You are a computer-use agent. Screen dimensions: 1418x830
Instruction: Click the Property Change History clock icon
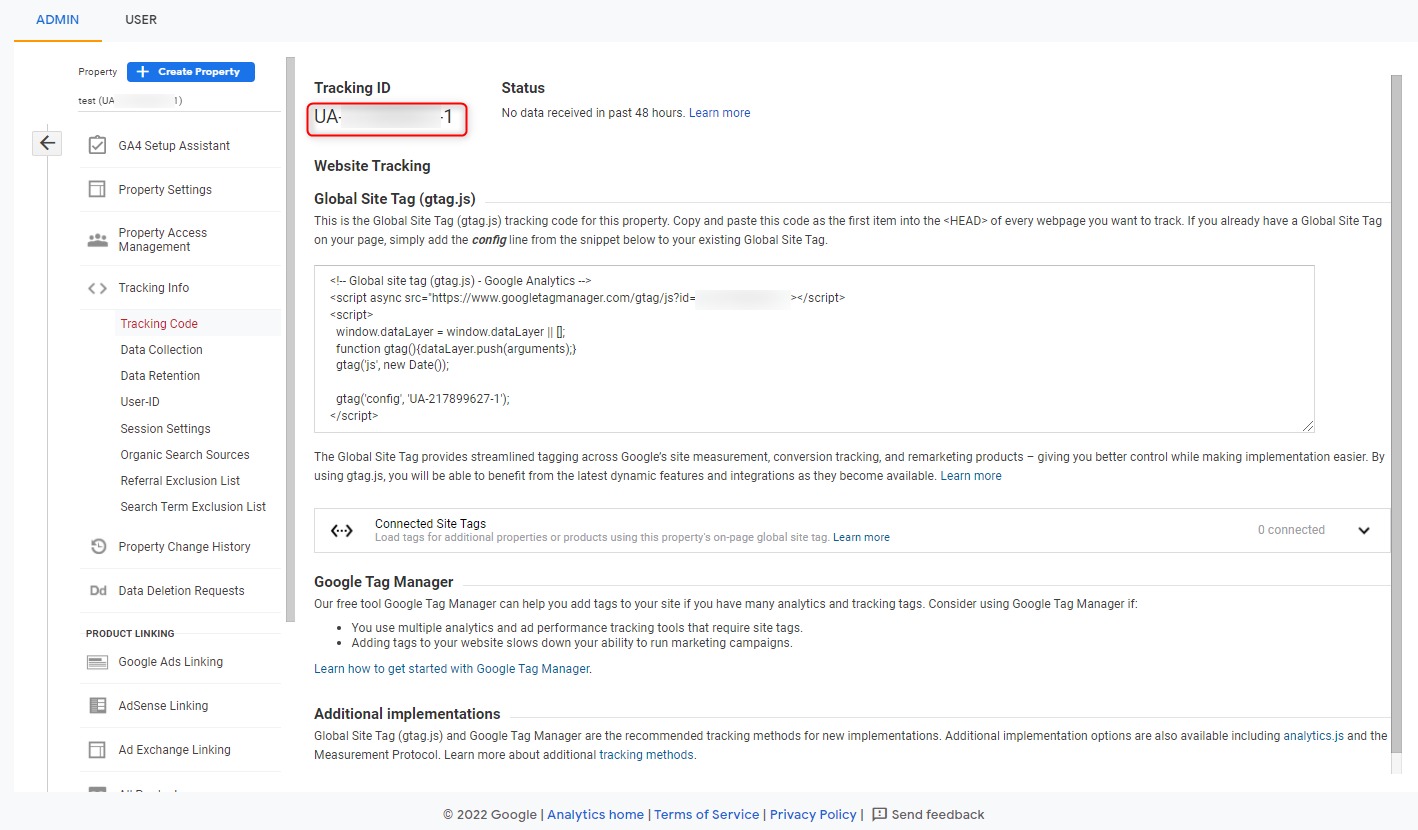pos(97,546)
